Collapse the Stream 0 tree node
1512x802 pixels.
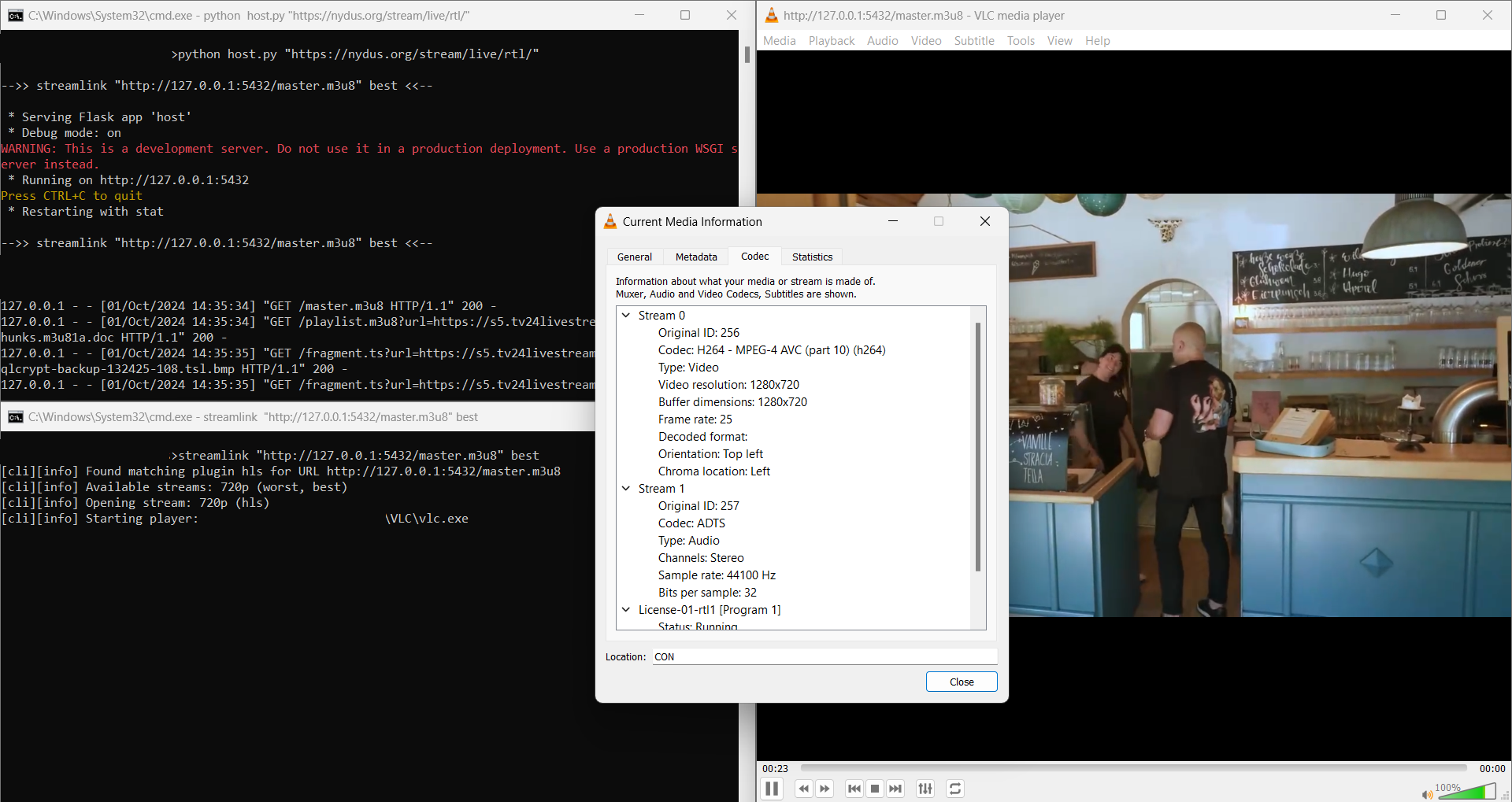pos(626,316)
